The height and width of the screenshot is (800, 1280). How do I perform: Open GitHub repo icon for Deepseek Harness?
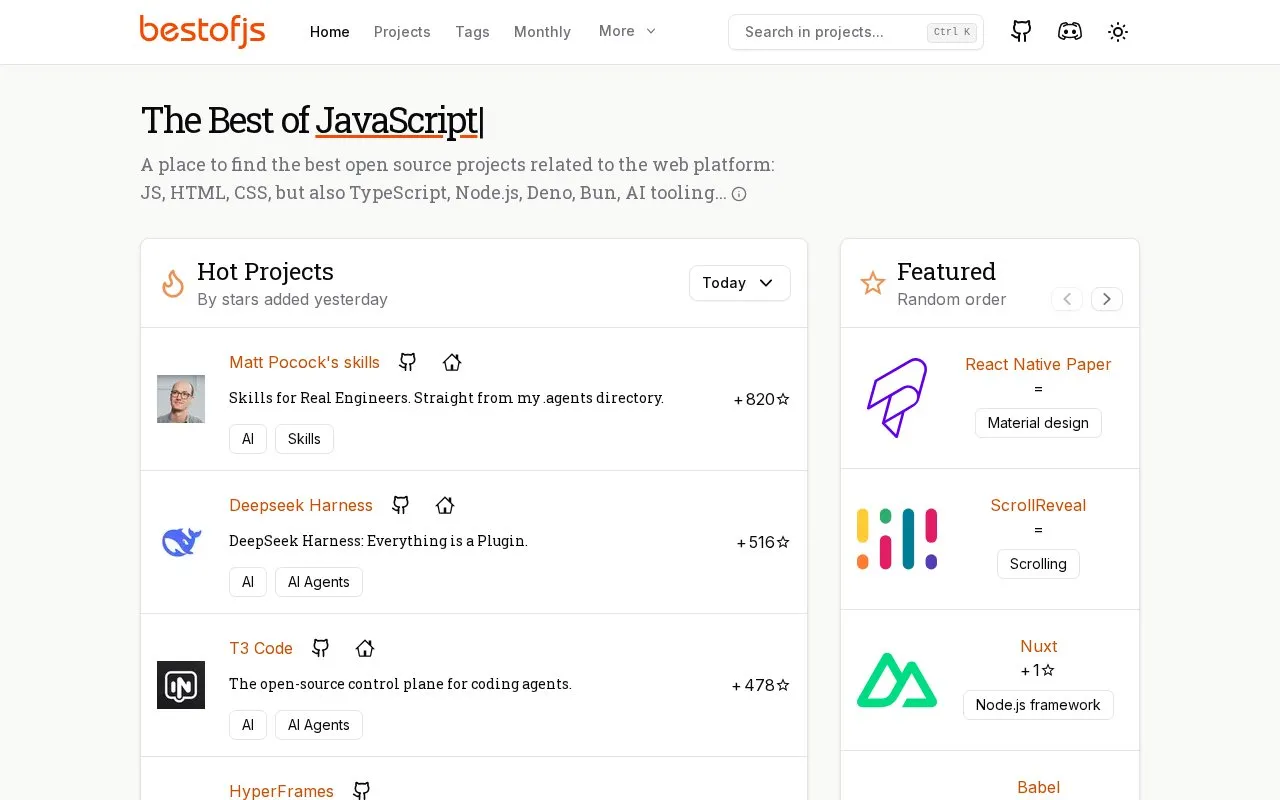coord(400,505)
